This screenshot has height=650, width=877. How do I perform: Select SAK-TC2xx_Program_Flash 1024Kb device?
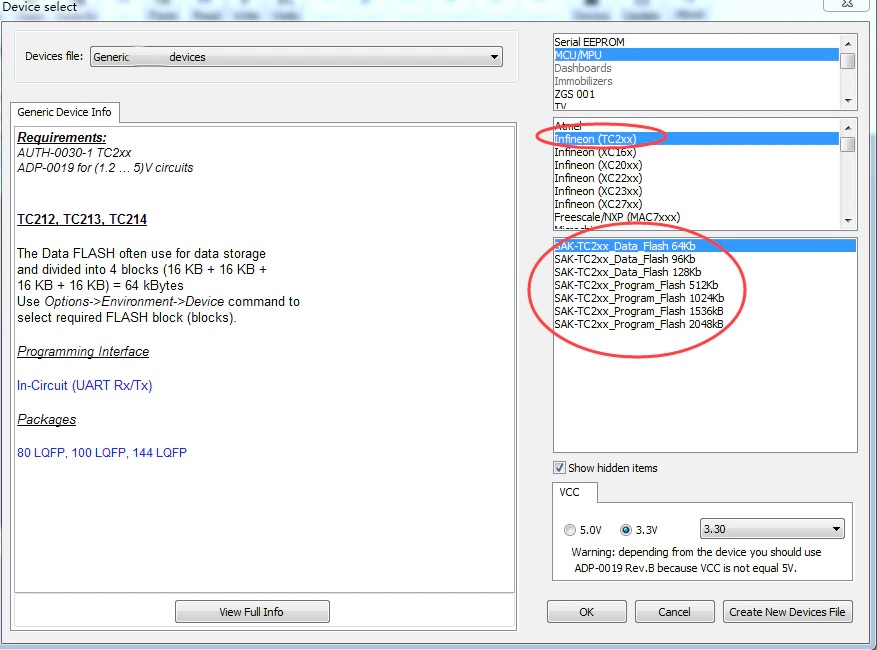[705, 298]
